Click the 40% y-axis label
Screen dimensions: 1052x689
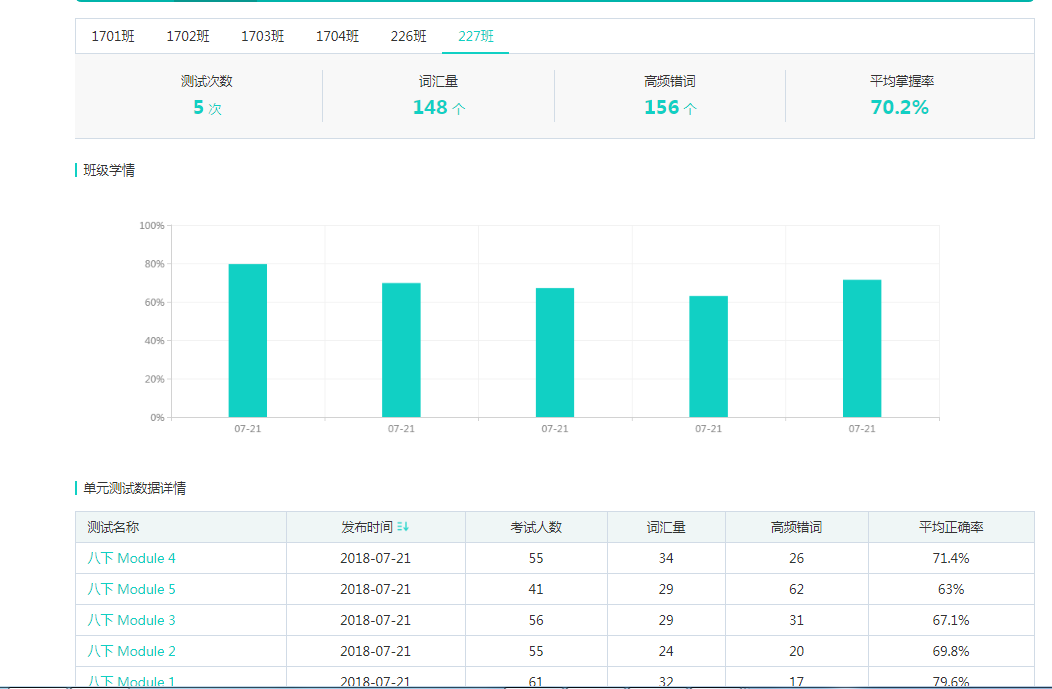(x=154, y=341)
